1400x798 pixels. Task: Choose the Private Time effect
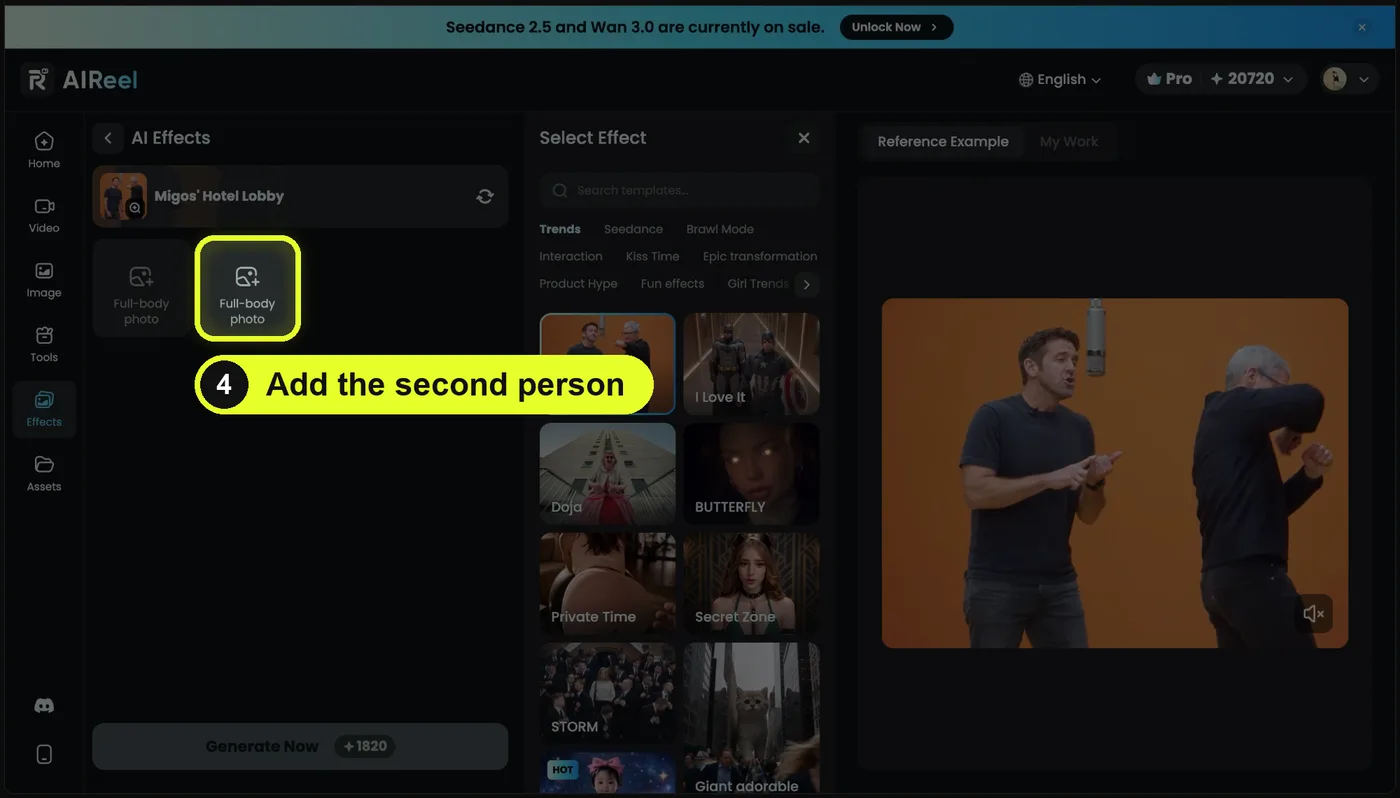(x=608, y=584)
